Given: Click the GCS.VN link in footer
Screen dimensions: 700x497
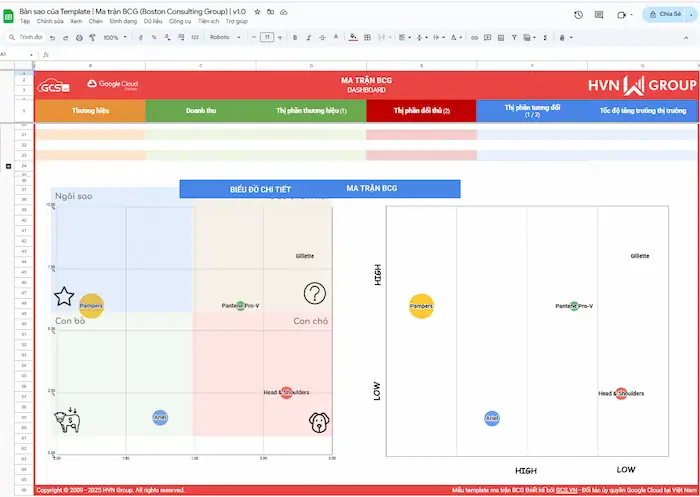Looking at the screenshot, I should click(566, 490).
